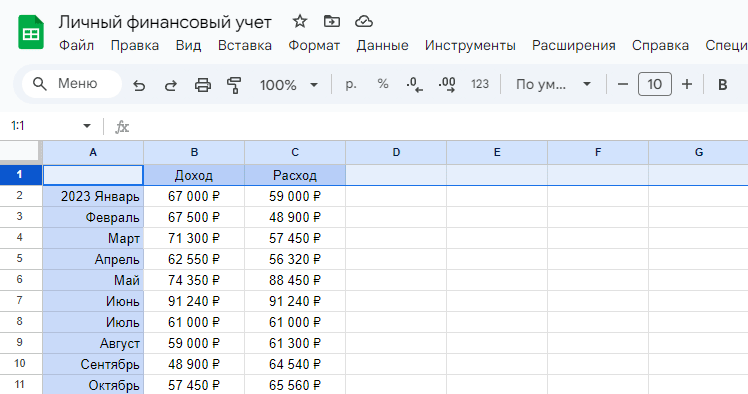This screenshot has width=748, height=394.
Task: Select income cell 71 300 ₽
Action: (x=194, y=238)
